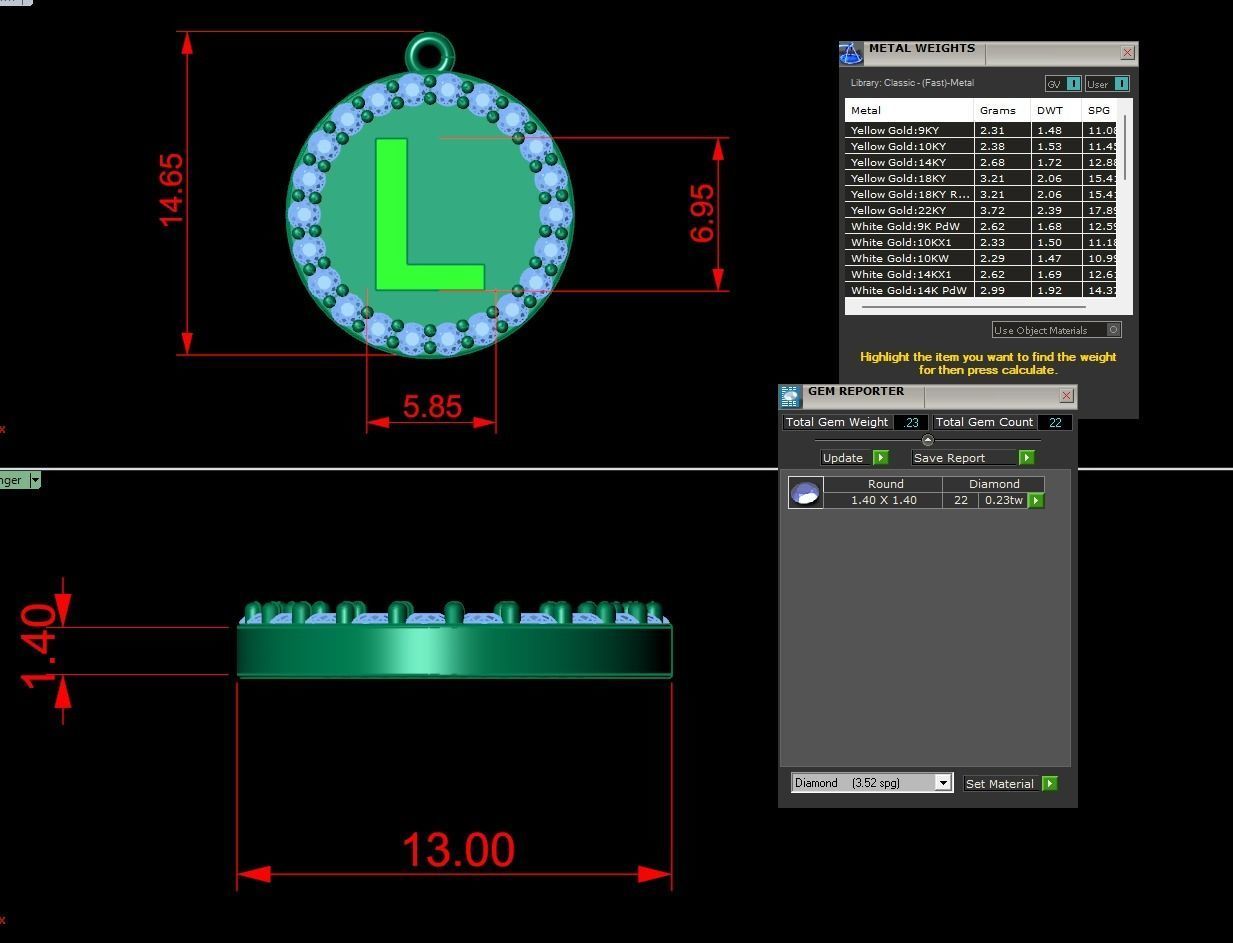The height and width of the screenshot is (943, 1233).
Task: Select the Yellow Gold:10KY row
Action: [981, 146]
